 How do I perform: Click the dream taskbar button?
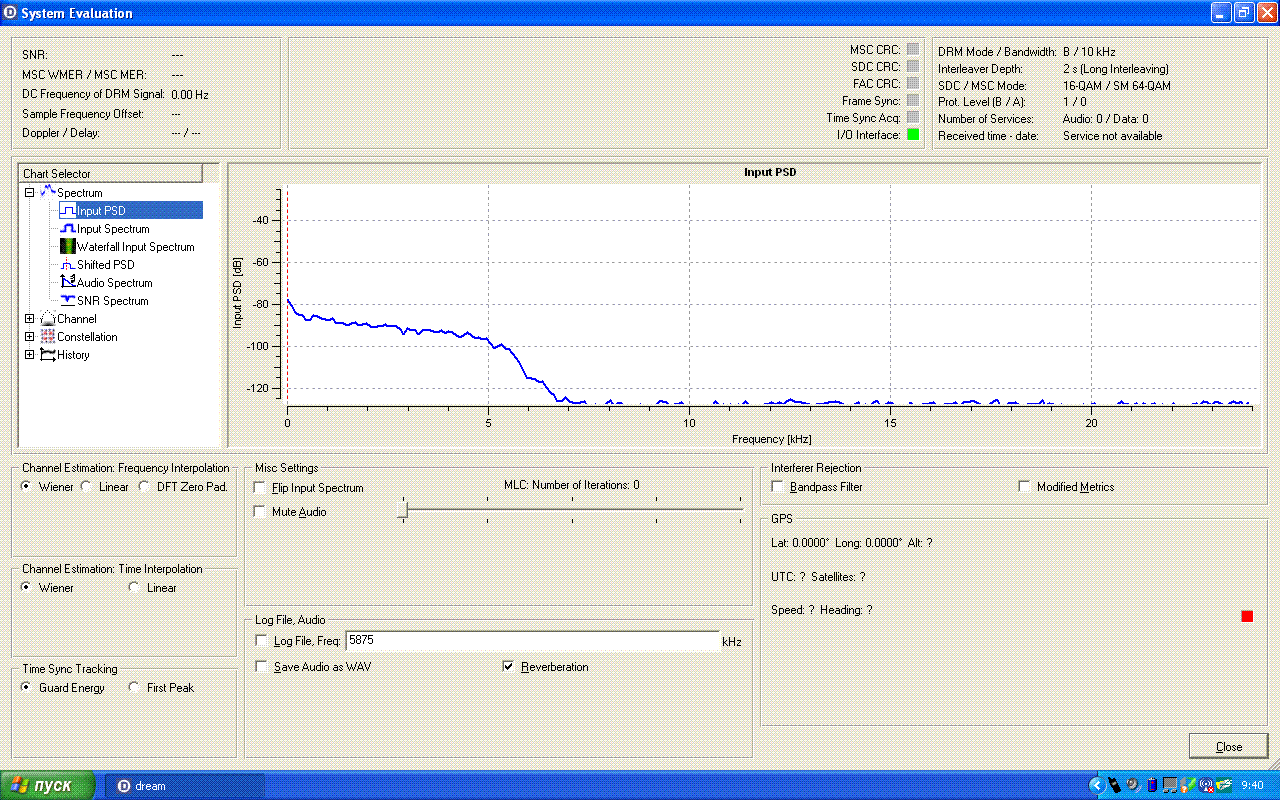pyautogui.click(x=184, y=785)
